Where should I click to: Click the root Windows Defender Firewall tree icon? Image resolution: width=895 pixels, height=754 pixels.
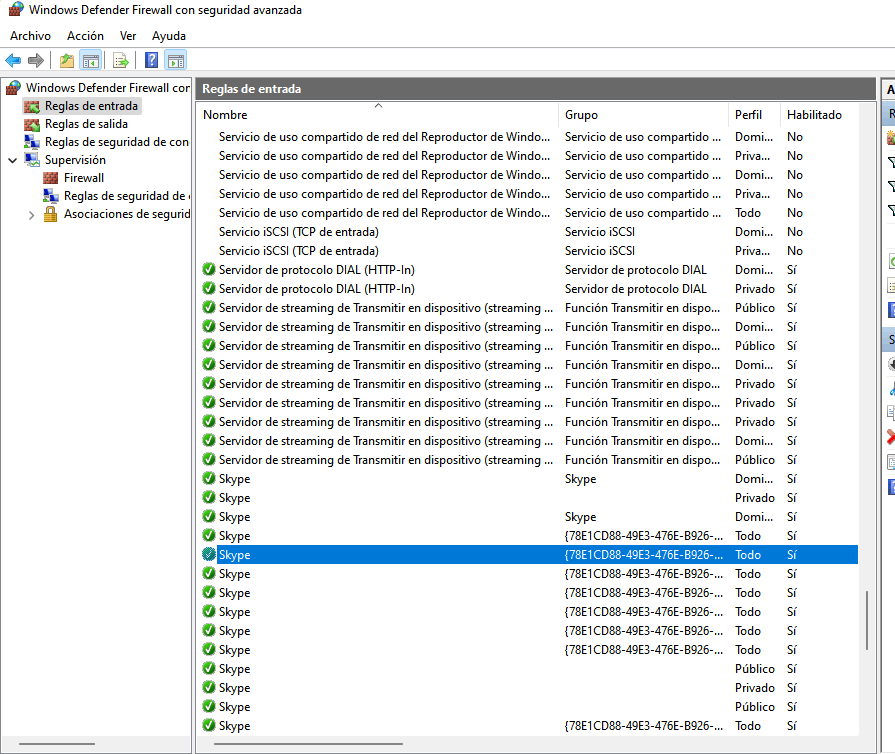pos(13,88)
